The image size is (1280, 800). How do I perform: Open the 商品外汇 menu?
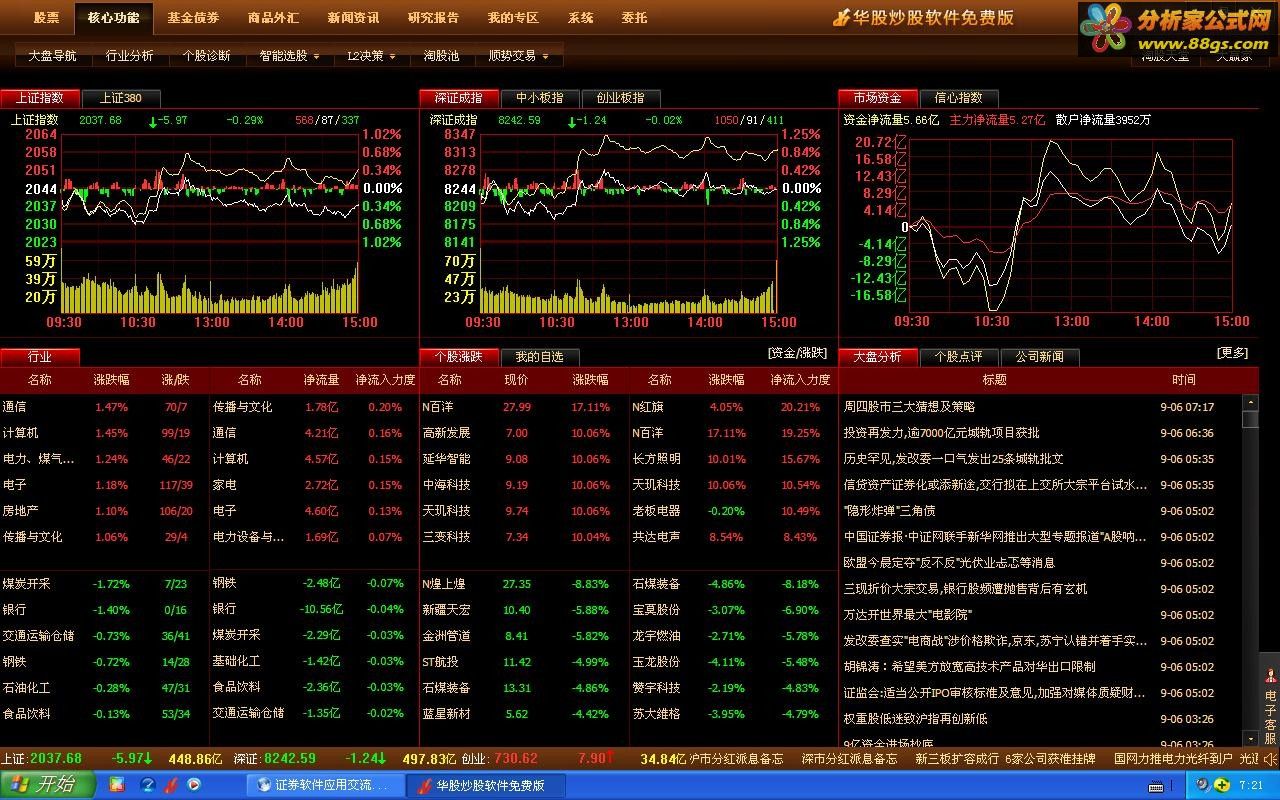(273, 18)
